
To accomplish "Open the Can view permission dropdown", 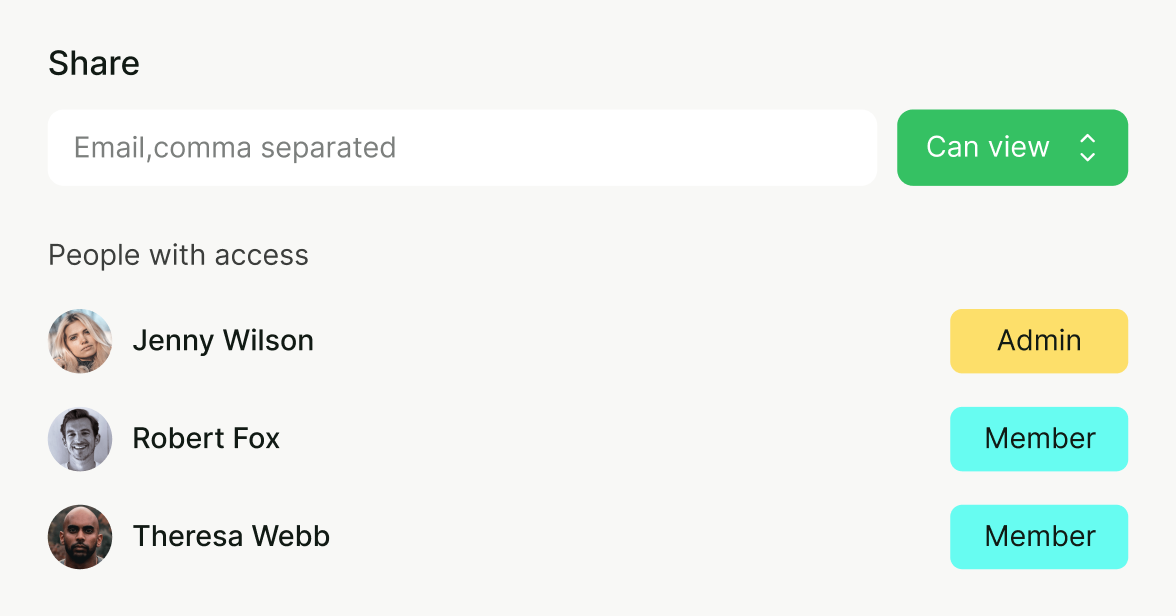I will 1012,148.
